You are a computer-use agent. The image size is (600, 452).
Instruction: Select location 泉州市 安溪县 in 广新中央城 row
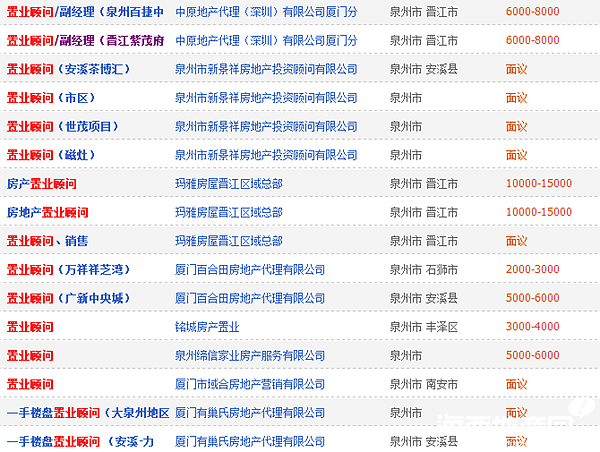[x=424, y=299]
